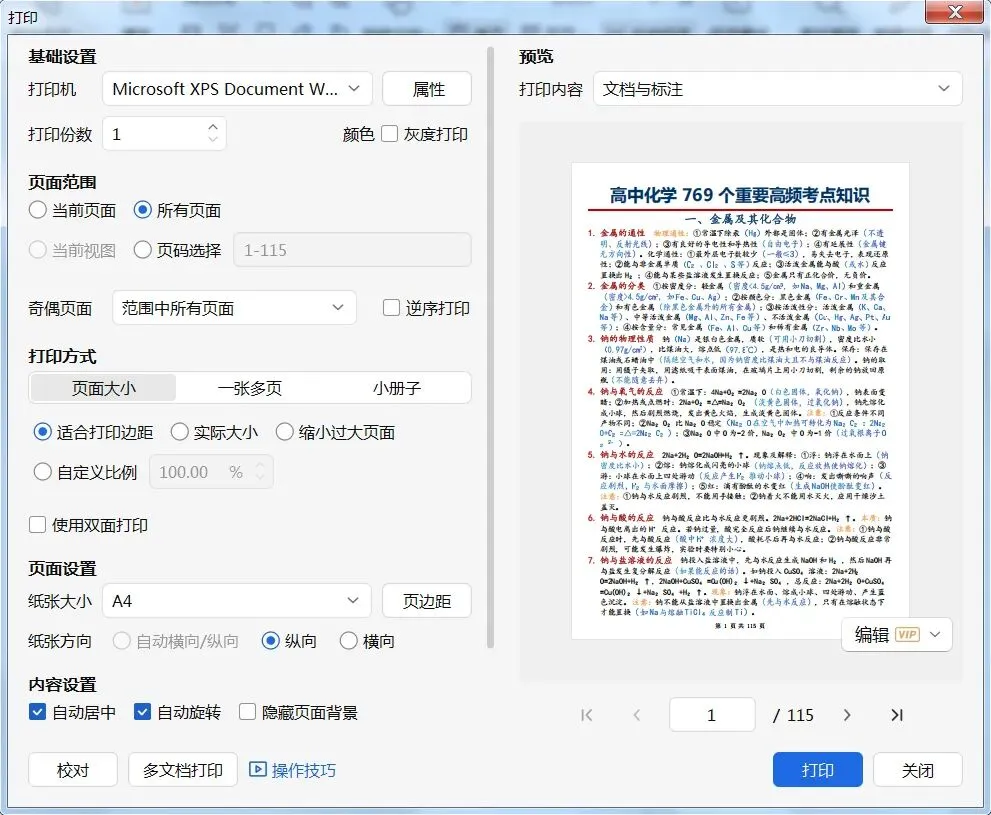Select 当前页面 radio button

tap(37, 210)
